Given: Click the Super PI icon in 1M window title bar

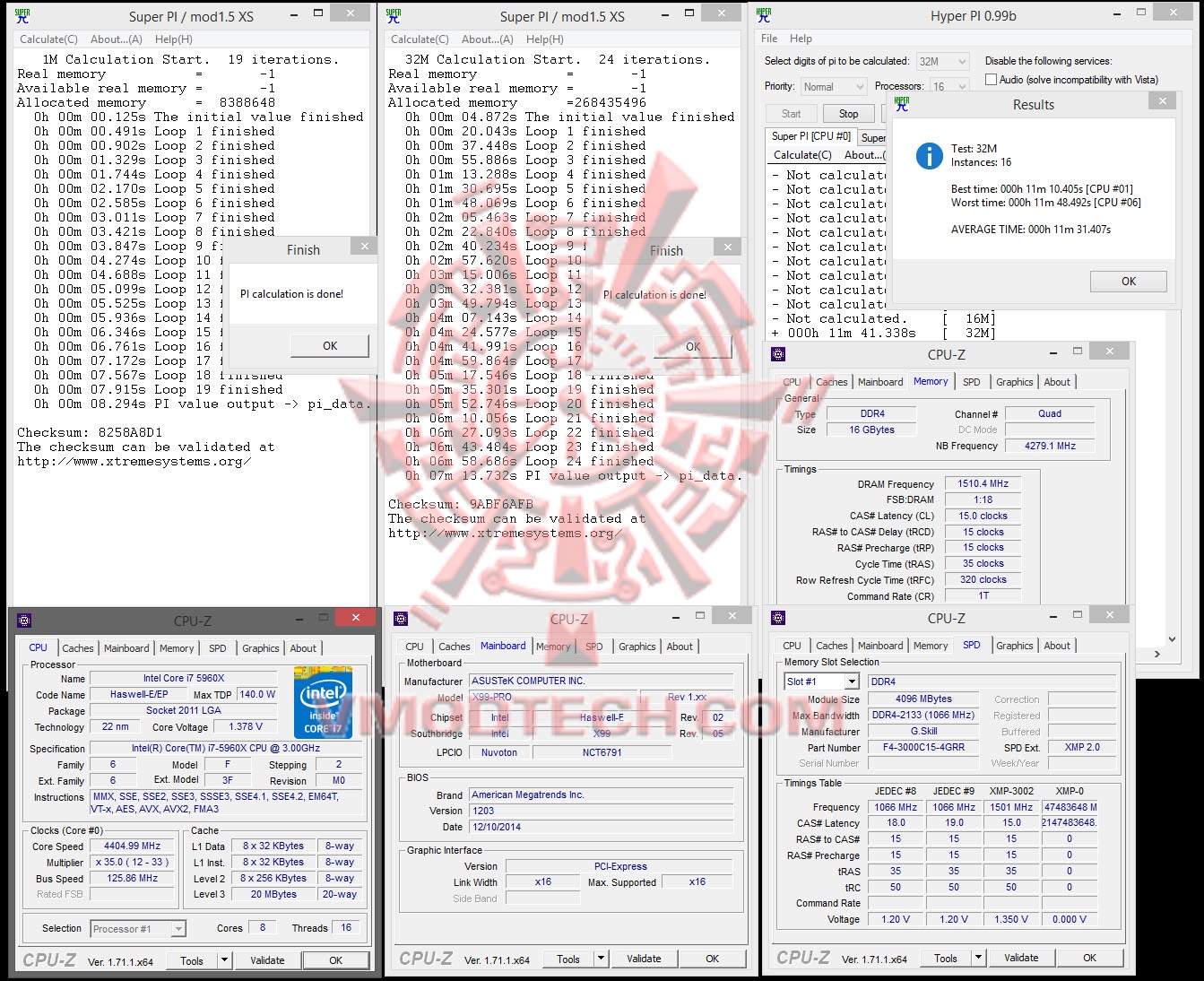Looking at the screenshot, I should coord(22,13).
